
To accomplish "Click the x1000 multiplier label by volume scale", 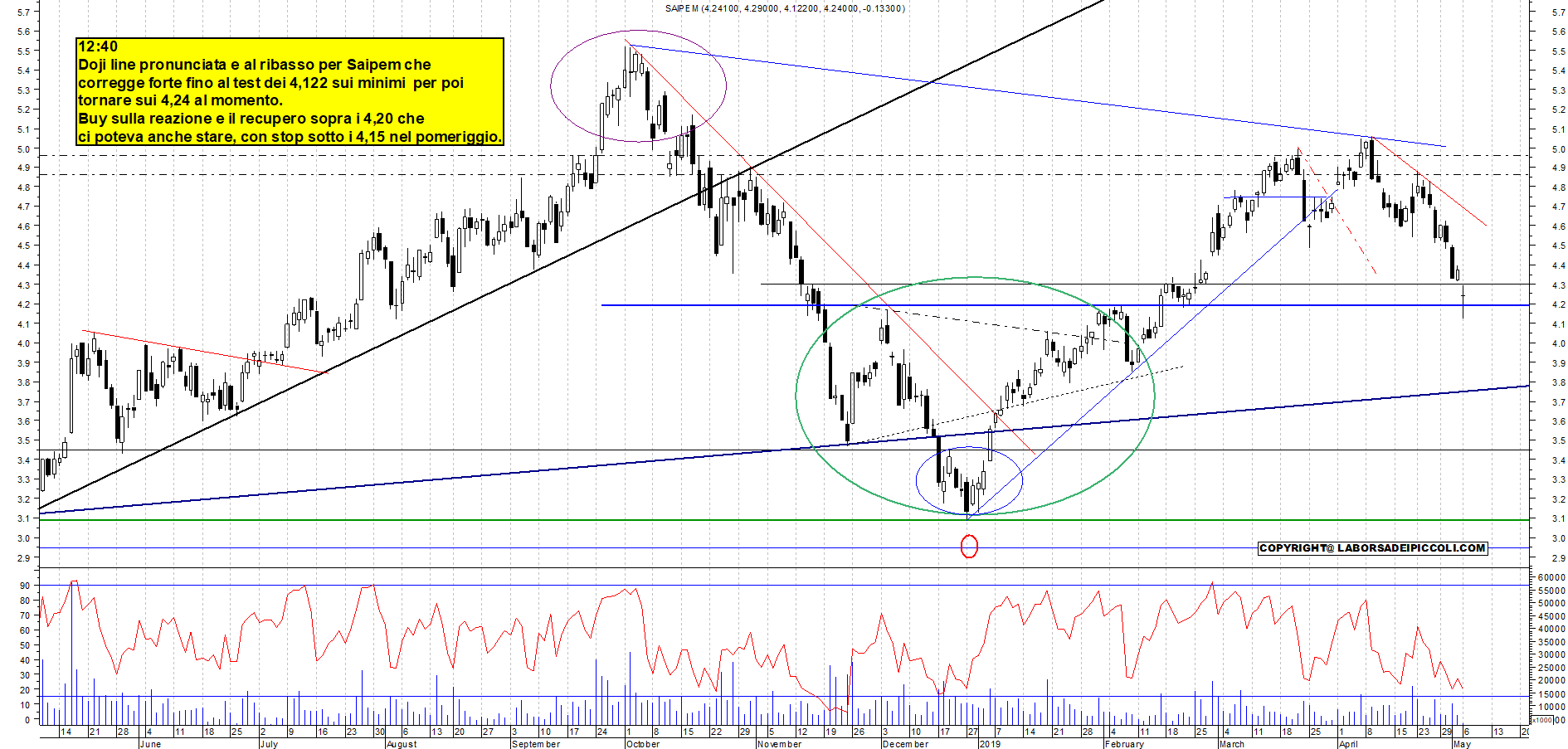I will pos(1542,720).
